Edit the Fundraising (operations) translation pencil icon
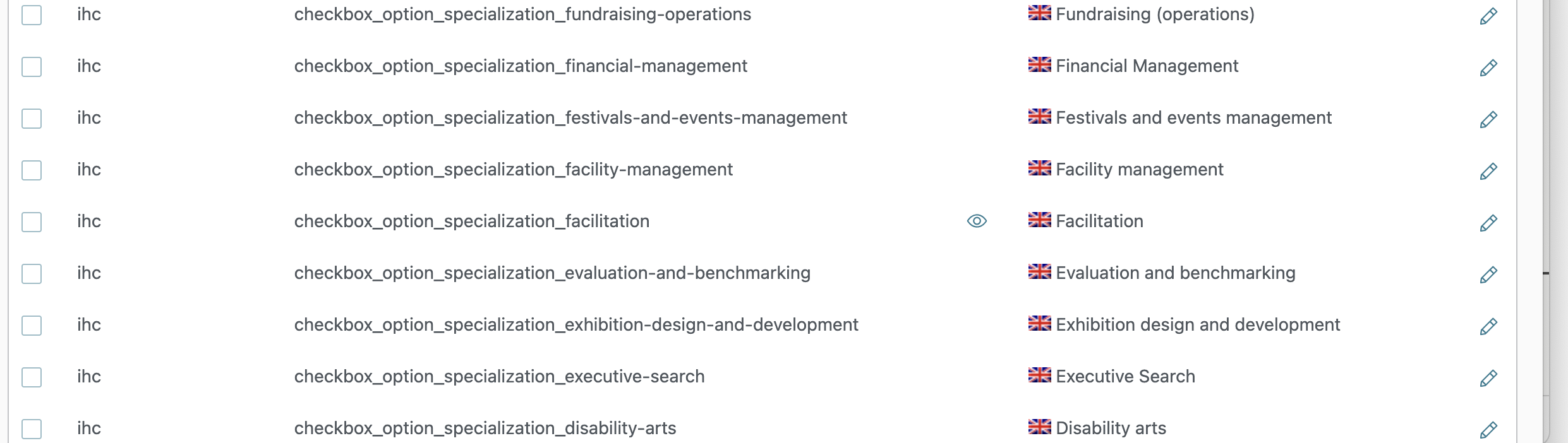 1488,16
